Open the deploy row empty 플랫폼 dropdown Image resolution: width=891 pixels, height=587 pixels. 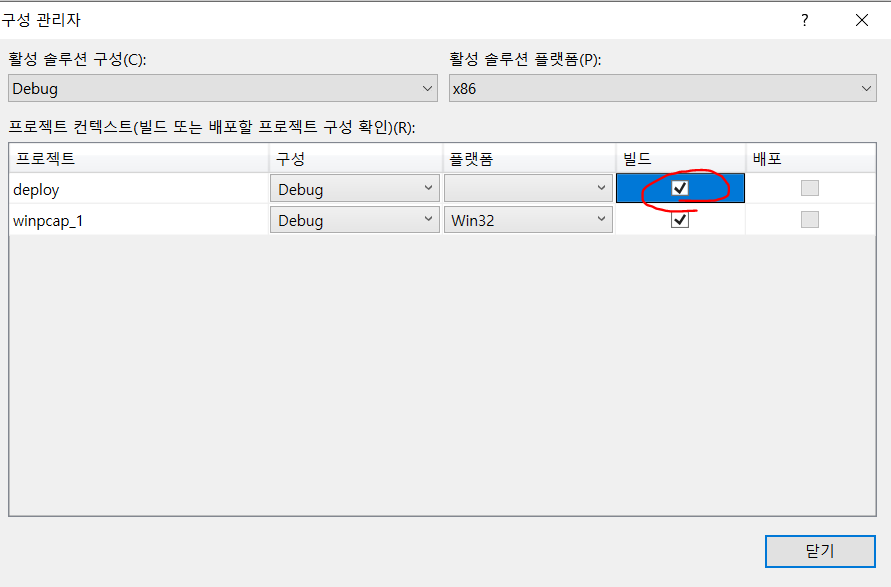pos(528,189)
